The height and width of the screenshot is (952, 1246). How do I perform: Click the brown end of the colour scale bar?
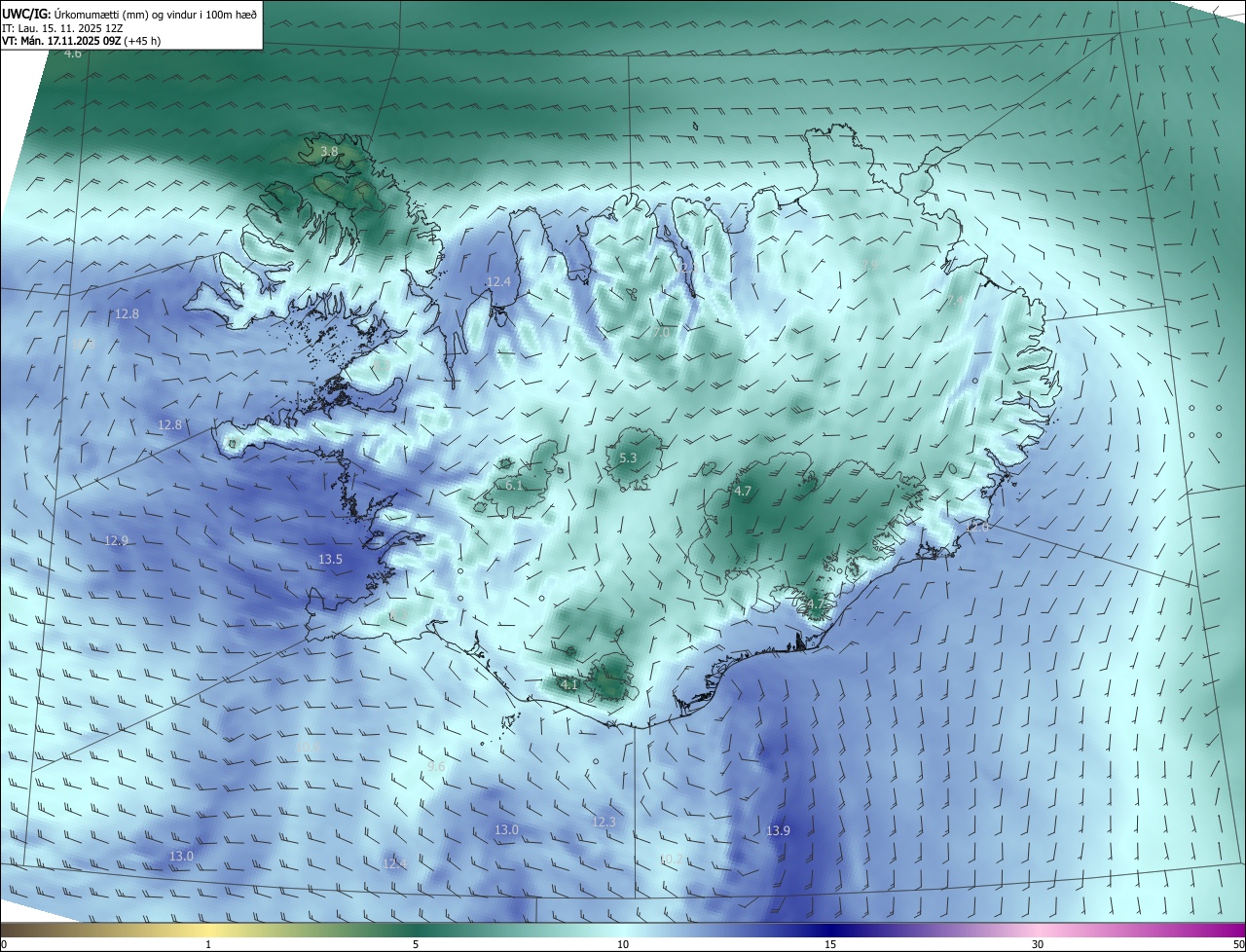coord(10,930)
